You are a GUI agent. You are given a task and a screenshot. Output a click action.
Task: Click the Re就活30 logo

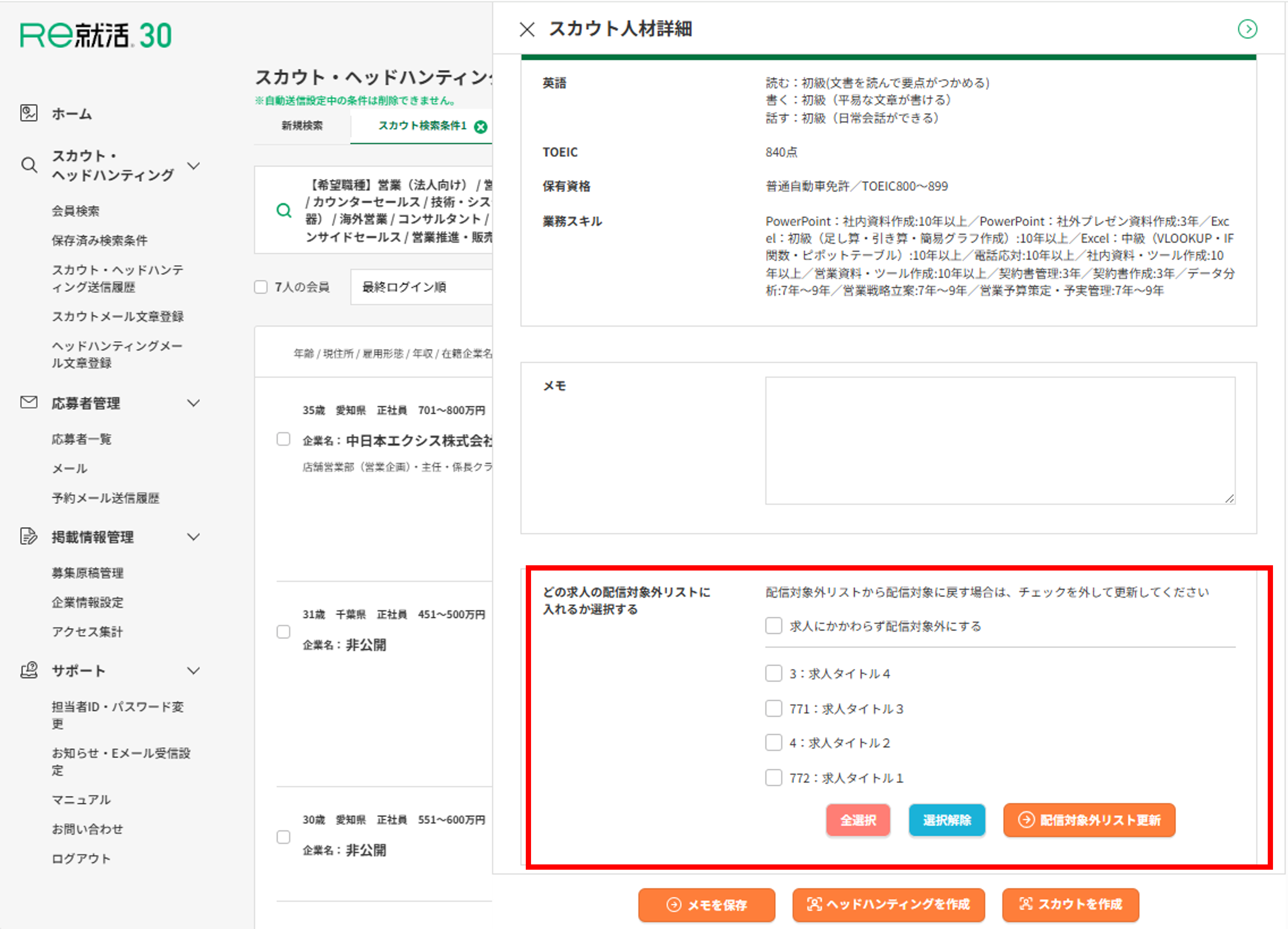[95, 35]
